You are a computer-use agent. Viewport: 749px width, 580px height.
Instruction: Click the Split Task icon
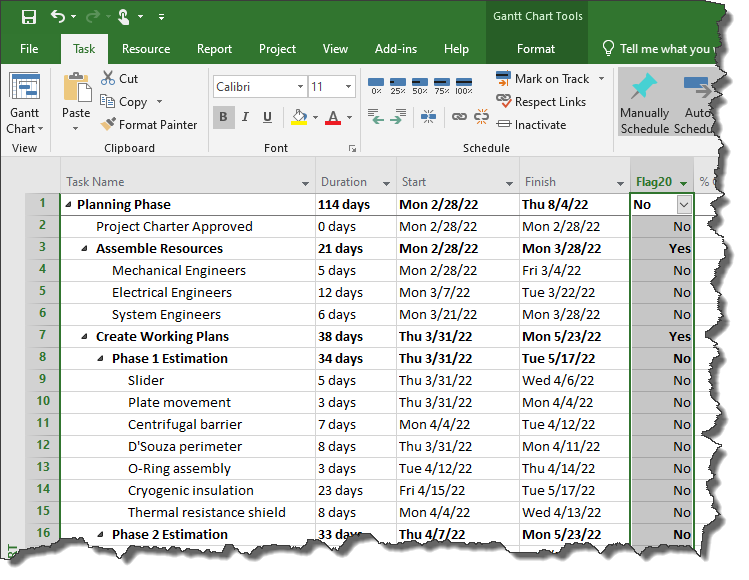[x=428, y=117]
